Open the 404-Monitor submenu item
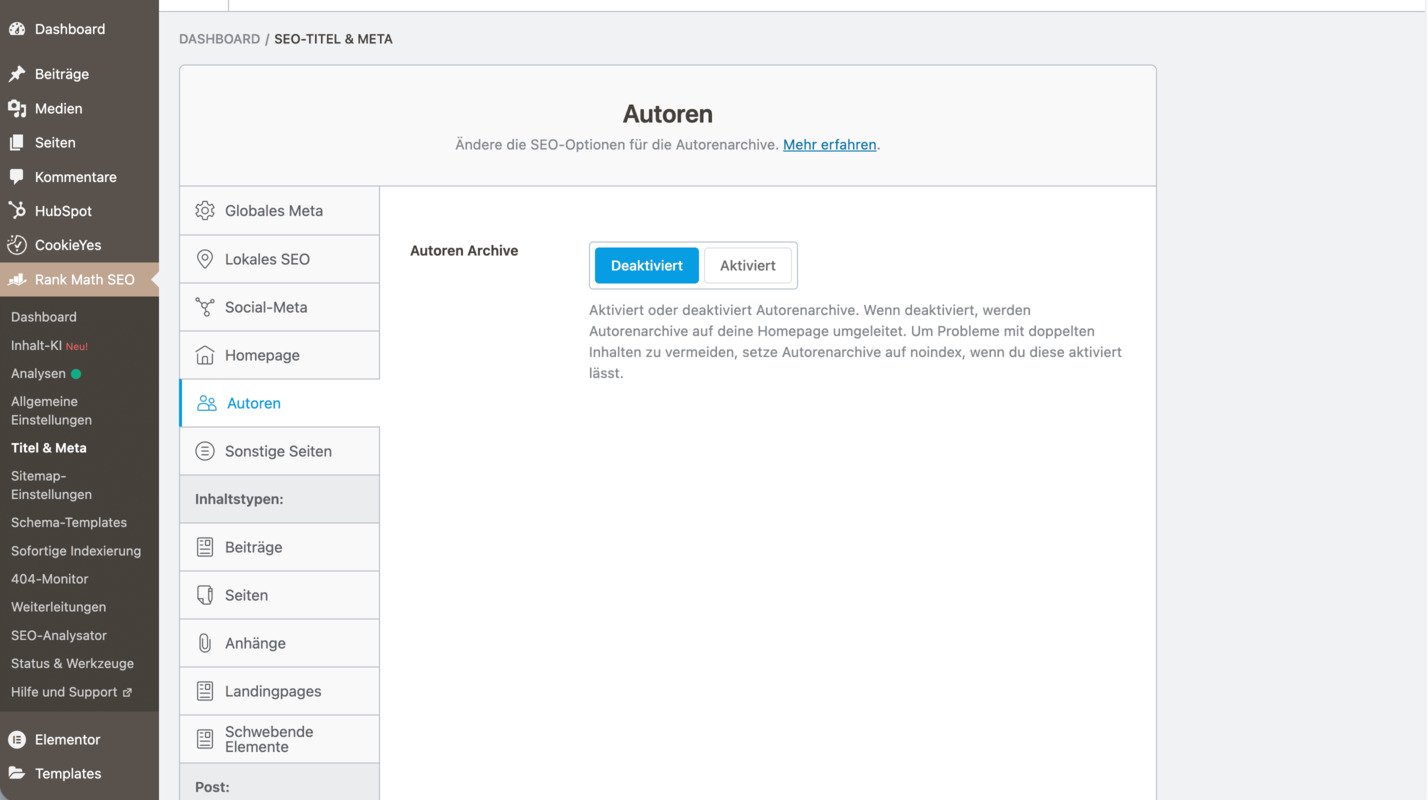 [x=49, y=579]
